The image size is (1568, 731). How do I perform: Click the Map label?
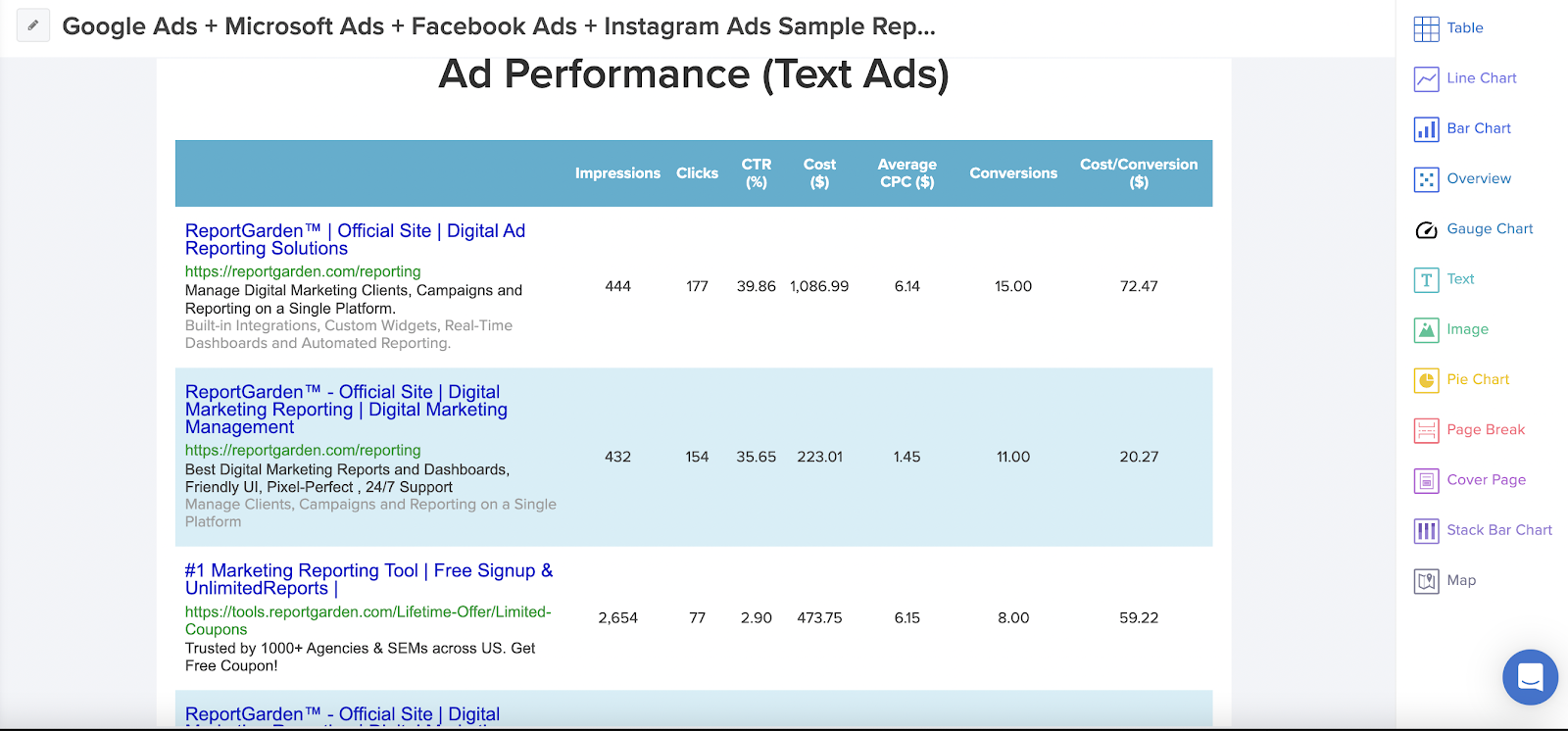(1461, 581)
